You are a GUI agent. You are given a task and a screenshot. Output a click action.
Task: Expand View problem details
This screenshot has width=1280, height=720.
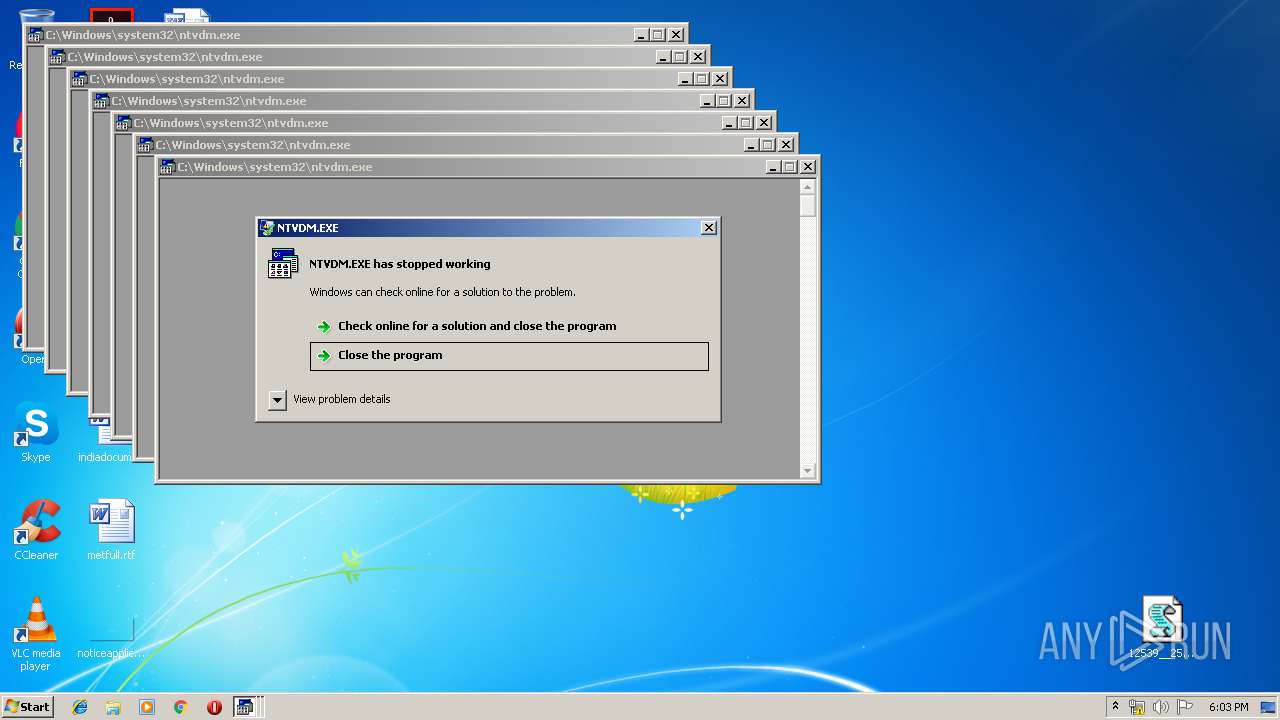278,400
